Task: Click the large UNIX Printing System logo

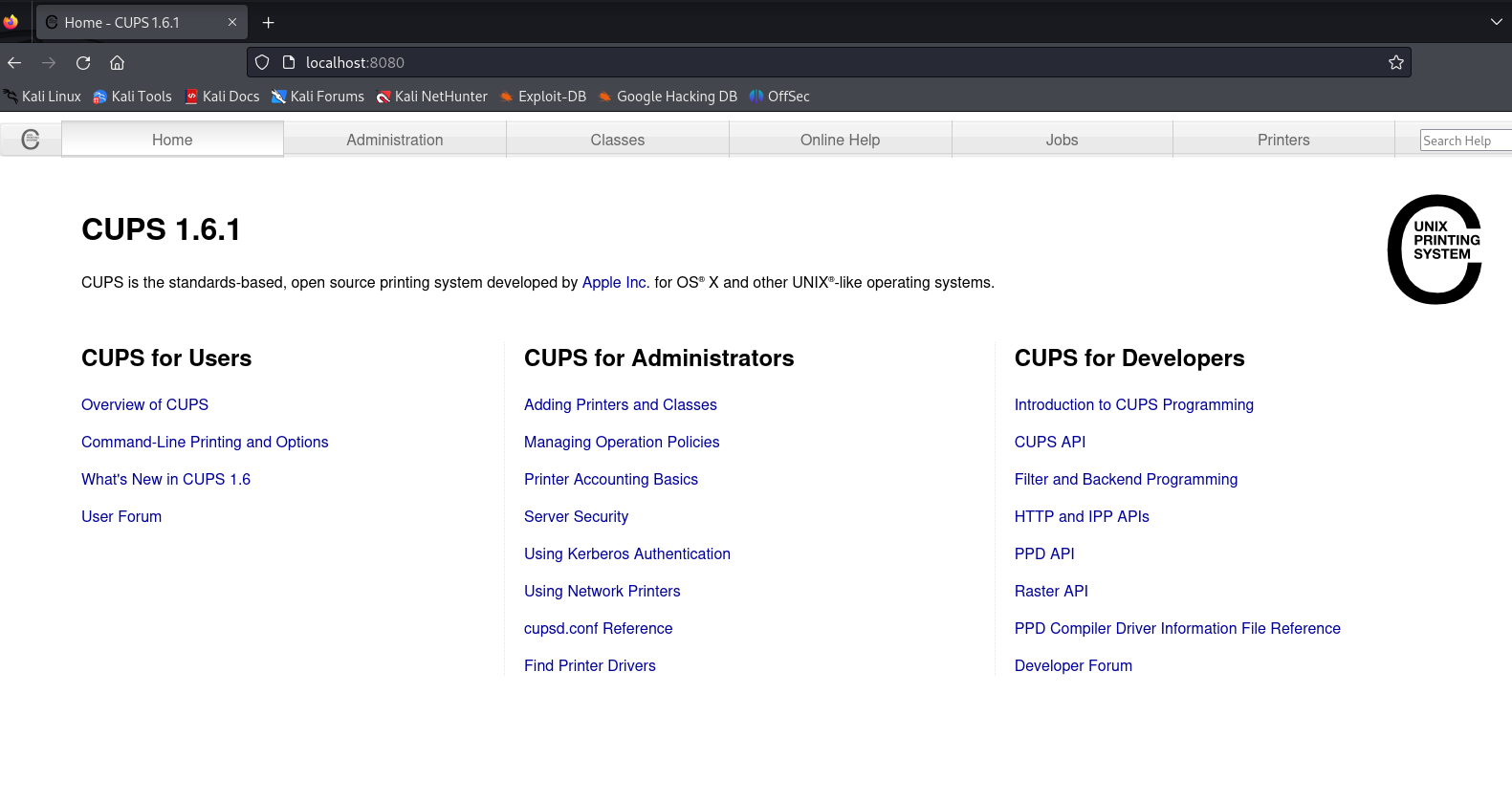Action: [1434, 249]
